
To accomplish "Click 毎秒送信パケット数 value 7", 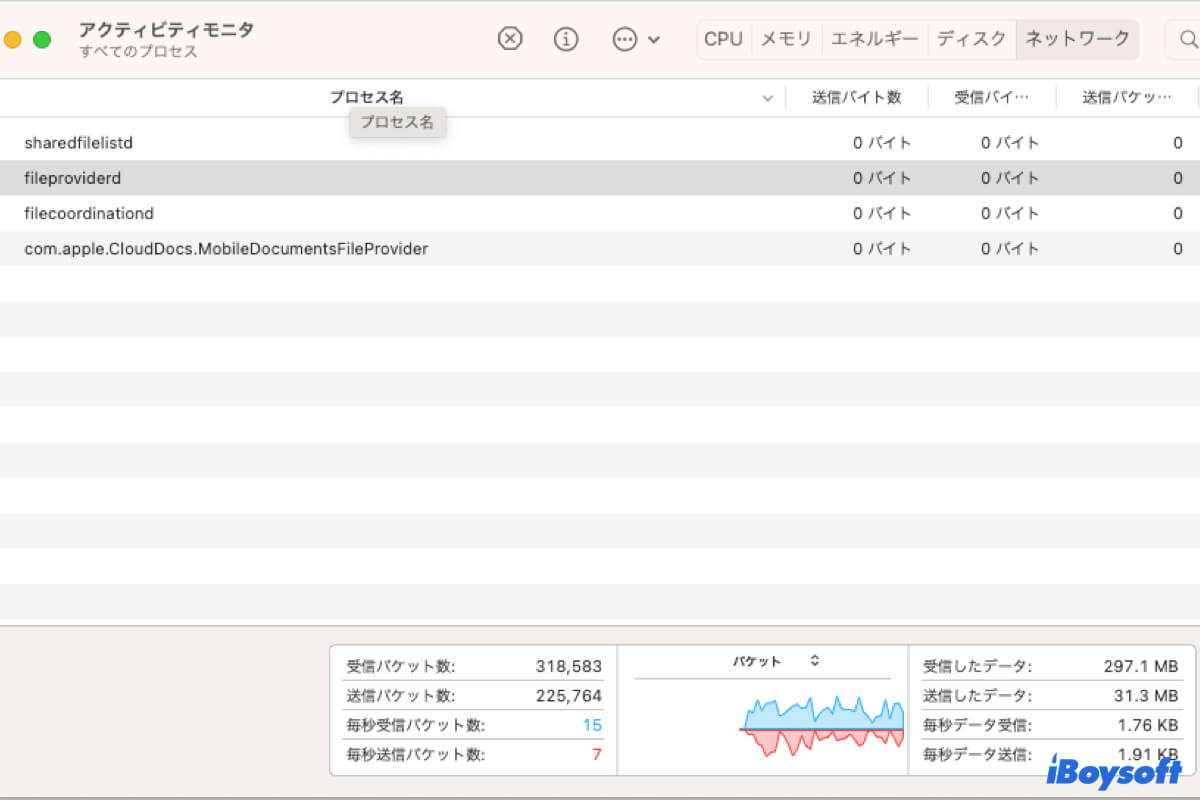I will point(597,755).
